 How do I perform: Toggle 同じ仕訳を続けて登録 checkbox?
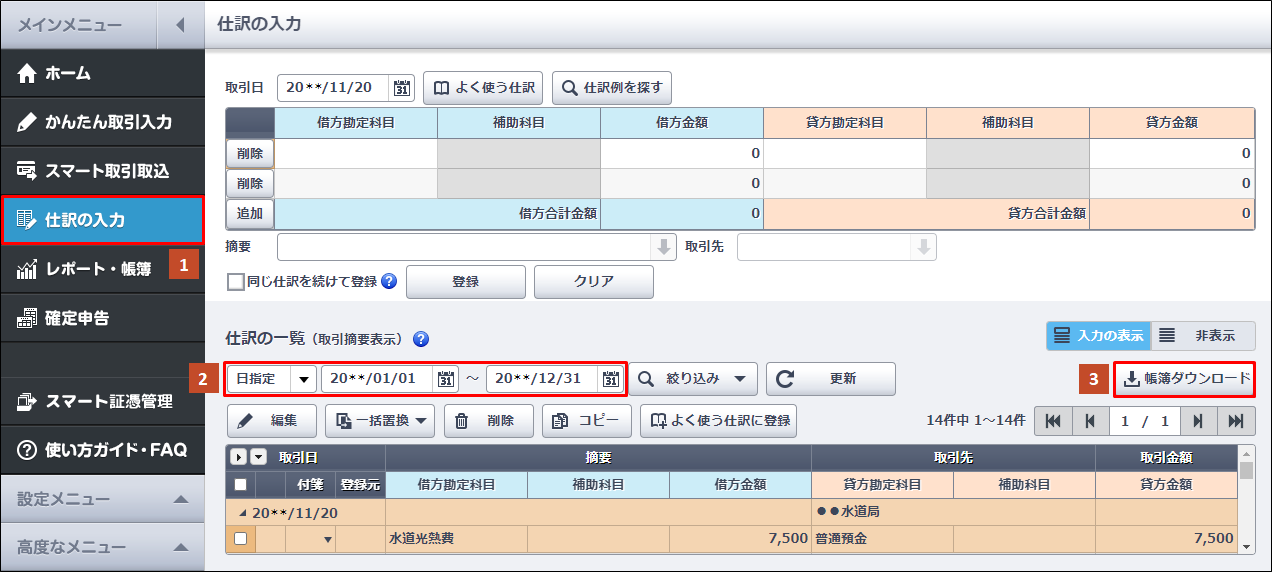point(235,282)
